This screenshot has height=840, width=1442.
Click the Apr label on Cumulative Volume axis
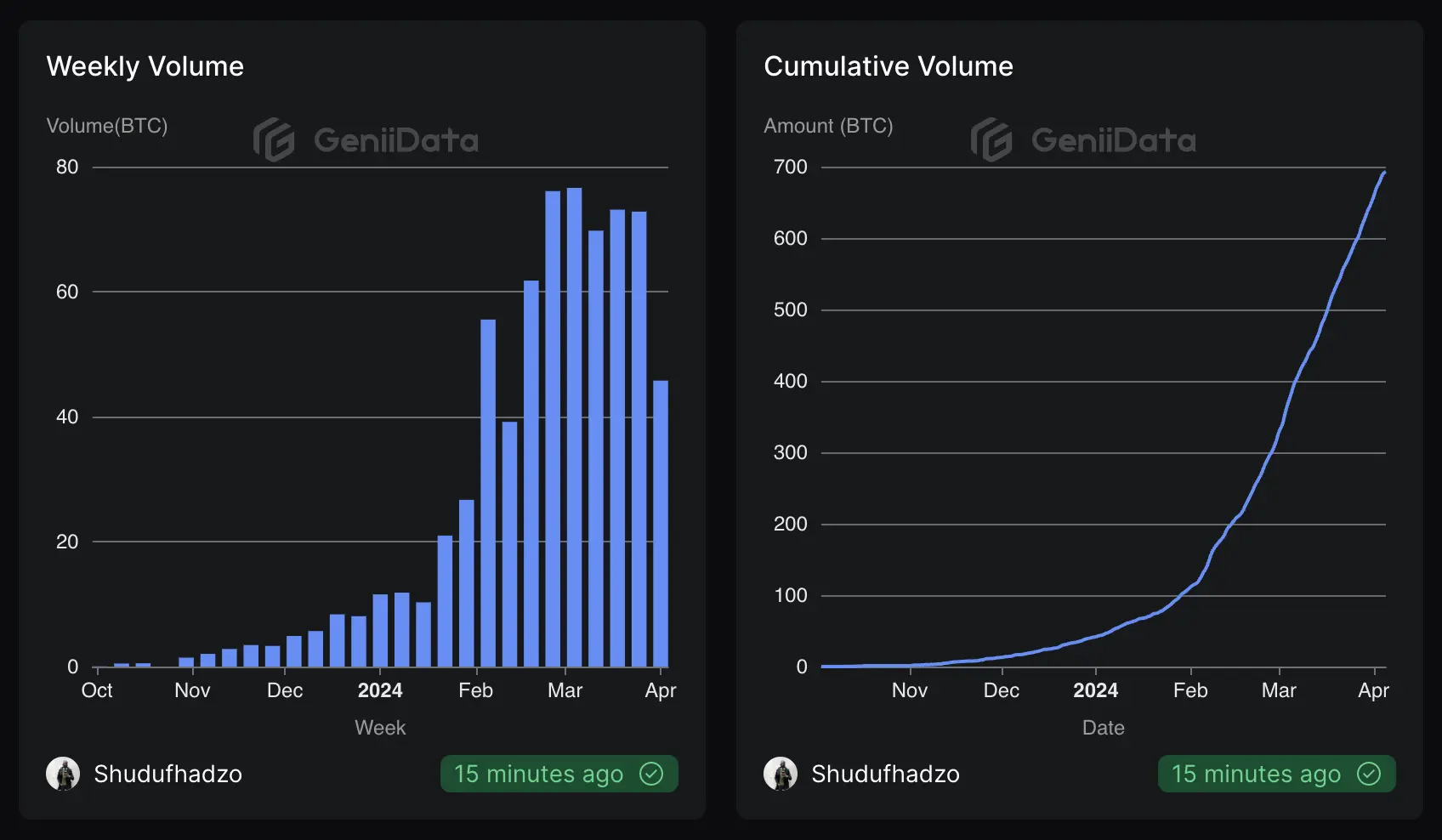[x=1374, y=690]
